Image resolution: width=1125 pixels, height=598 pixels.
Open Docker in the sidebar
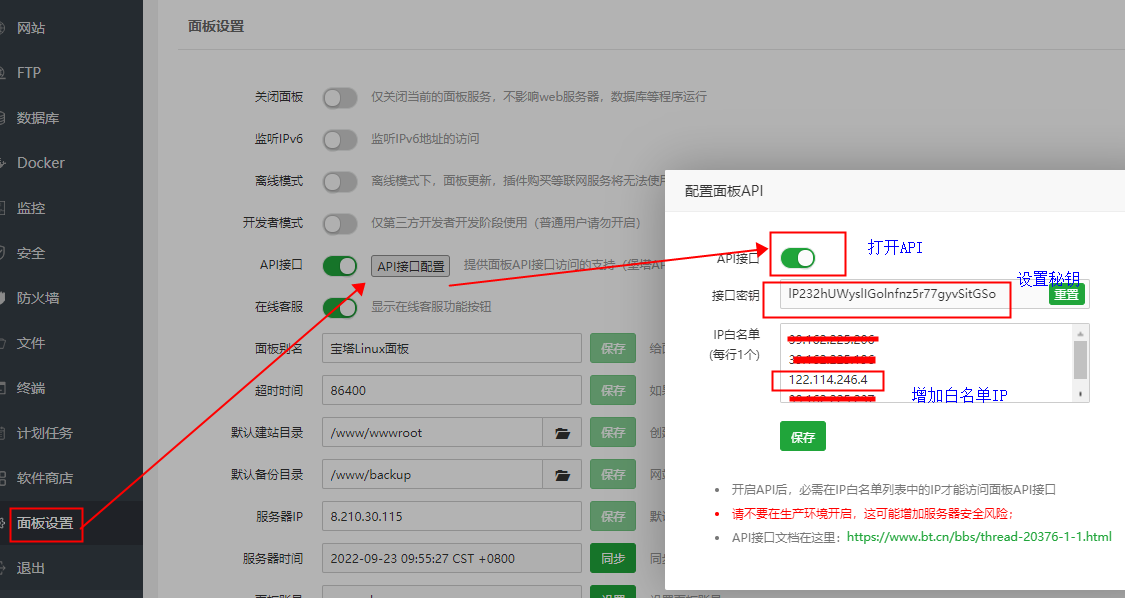(x=40, y=163)
